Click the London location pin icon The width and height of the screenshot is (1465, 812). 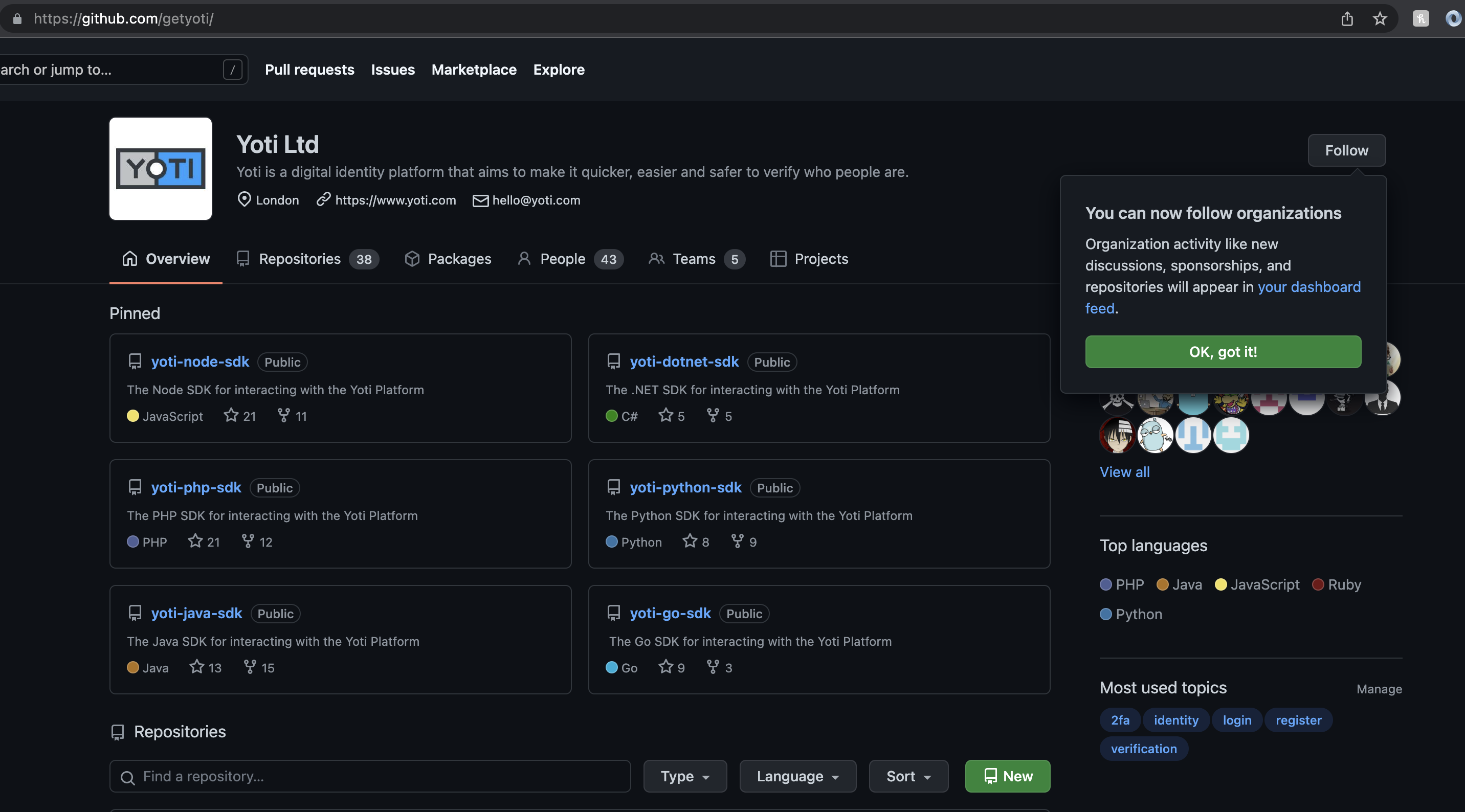244,199
